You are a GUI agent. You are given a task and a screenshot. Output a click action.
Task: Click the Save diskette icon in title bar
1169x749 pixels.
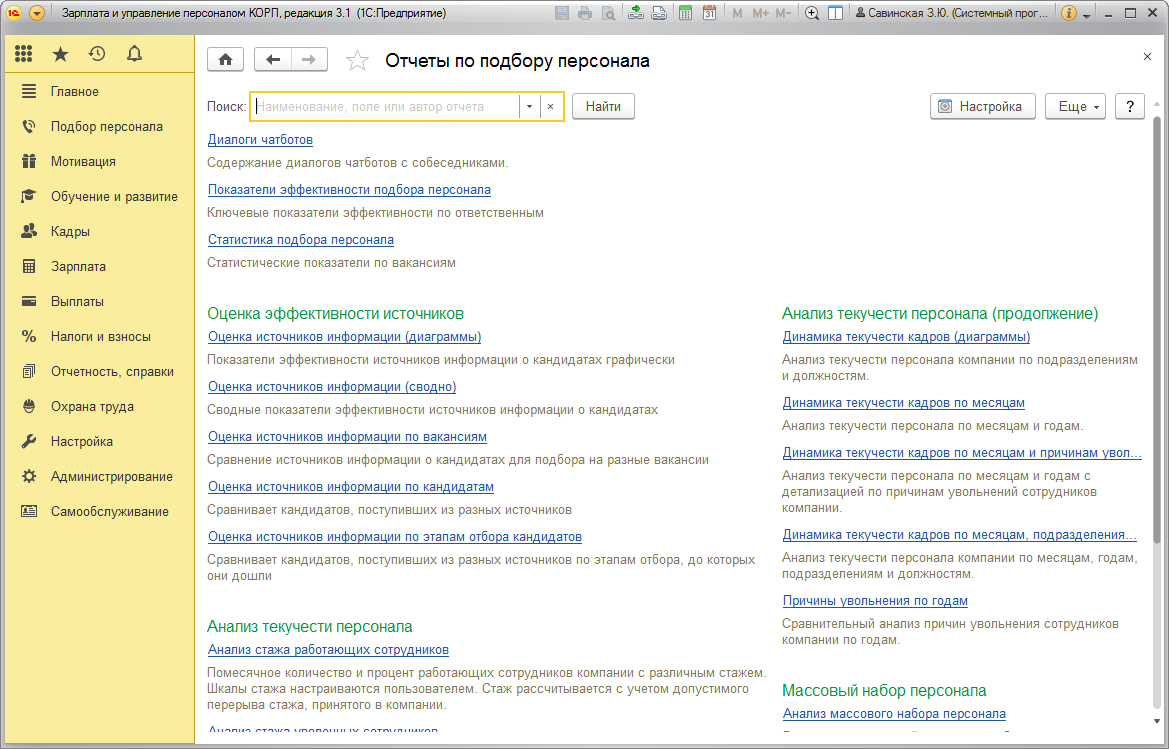pyautogui.click(x=562, y=13)
